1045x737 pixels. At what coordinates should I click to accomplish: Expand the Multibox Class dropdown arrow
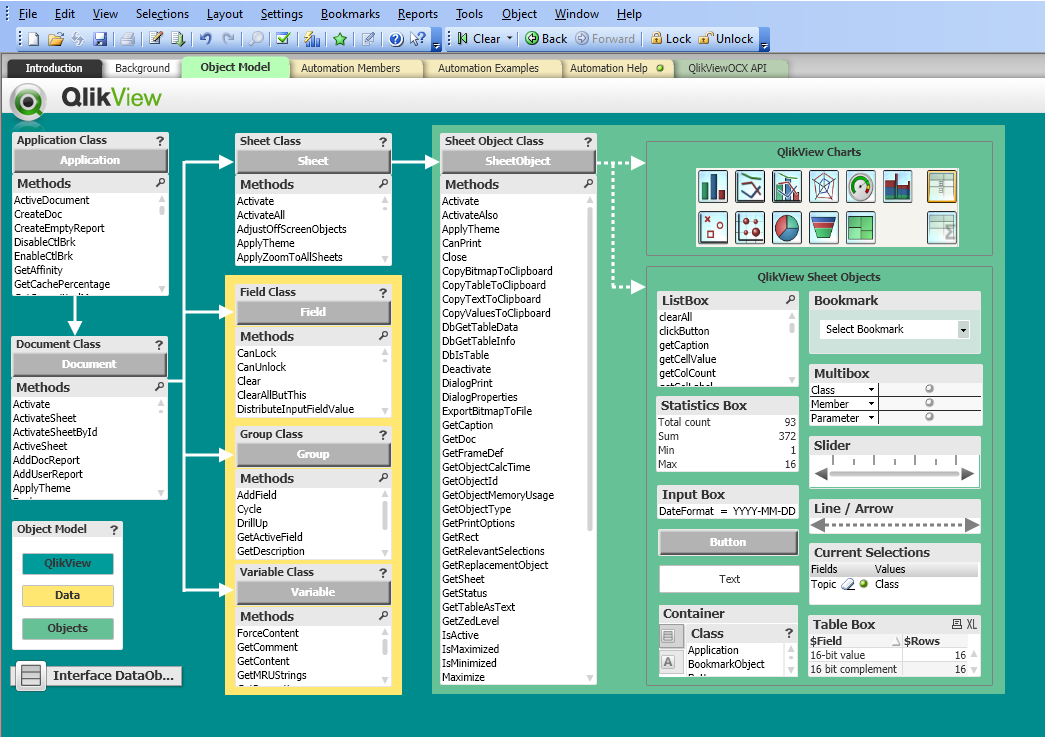[871, 390]
